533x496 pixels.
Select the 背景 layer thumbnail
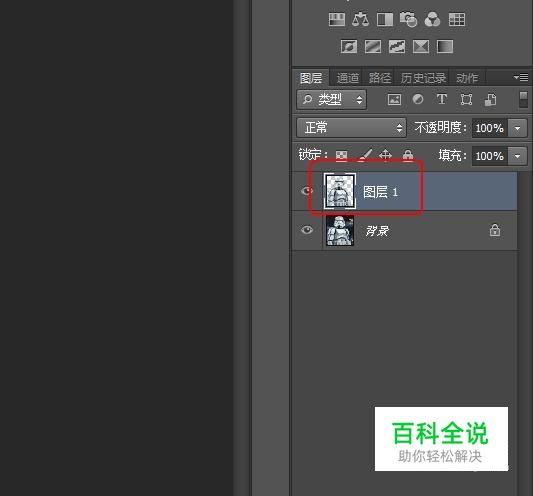(x=340, y=230)
